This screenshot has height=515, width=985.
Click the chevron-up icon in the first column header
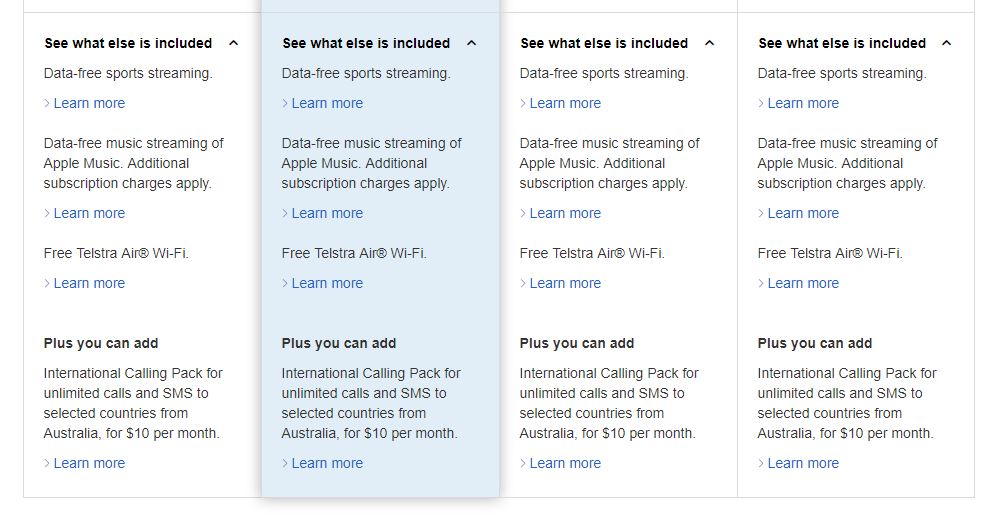(x=234, y=43)
